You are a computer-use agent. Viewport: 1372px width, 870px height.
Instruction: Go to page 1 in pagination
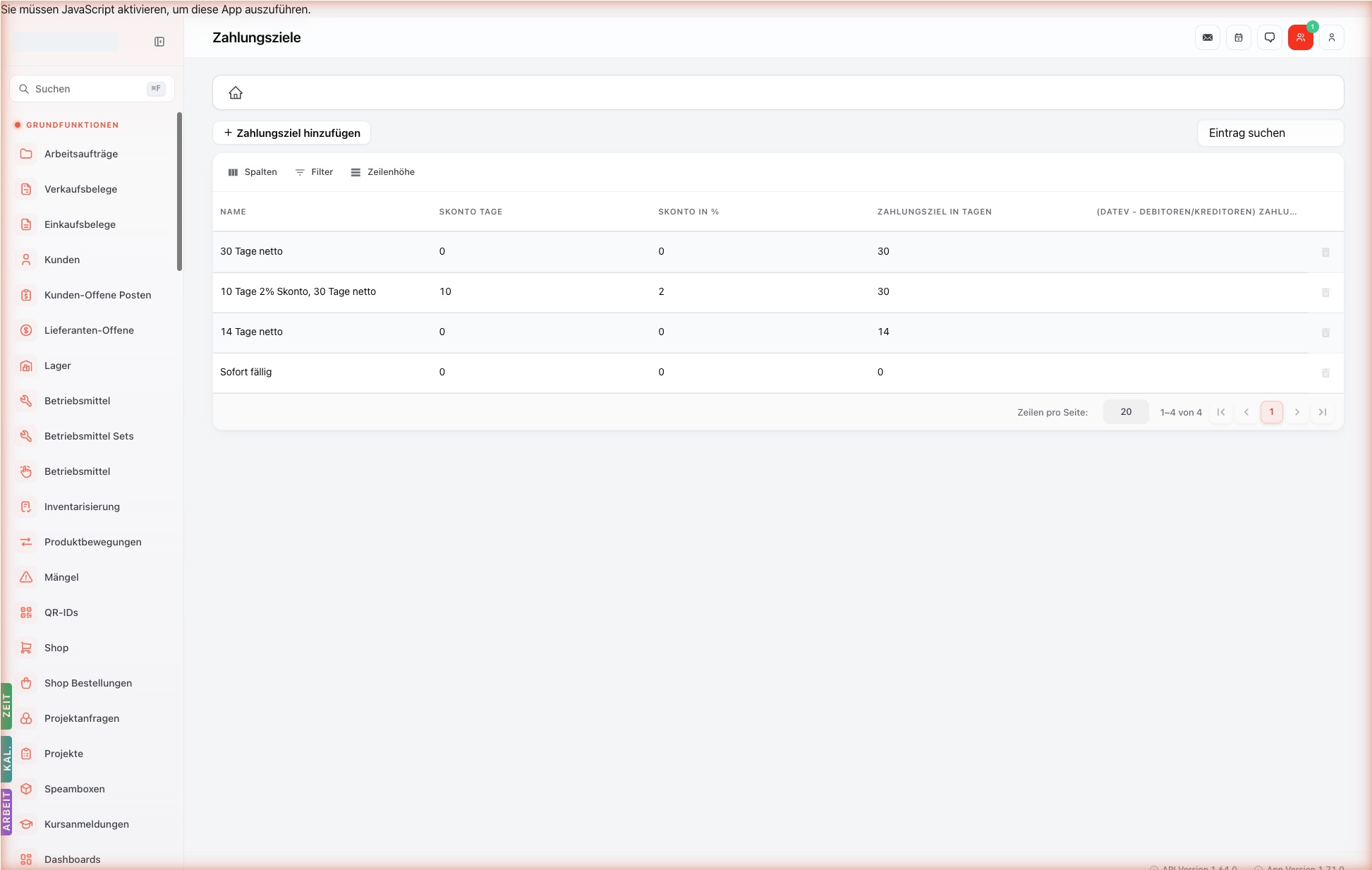(1272, 412)
